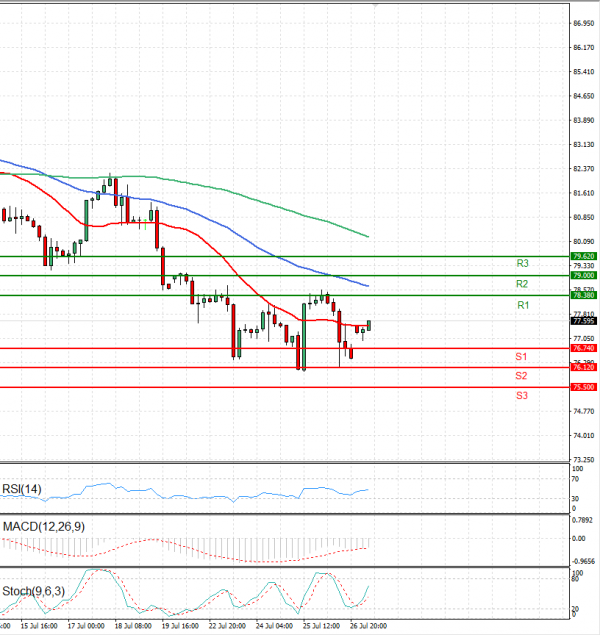This screenshot has height=635, width=600.
Task: Click the RSI(14) indicator label
Action: (22, 489)
